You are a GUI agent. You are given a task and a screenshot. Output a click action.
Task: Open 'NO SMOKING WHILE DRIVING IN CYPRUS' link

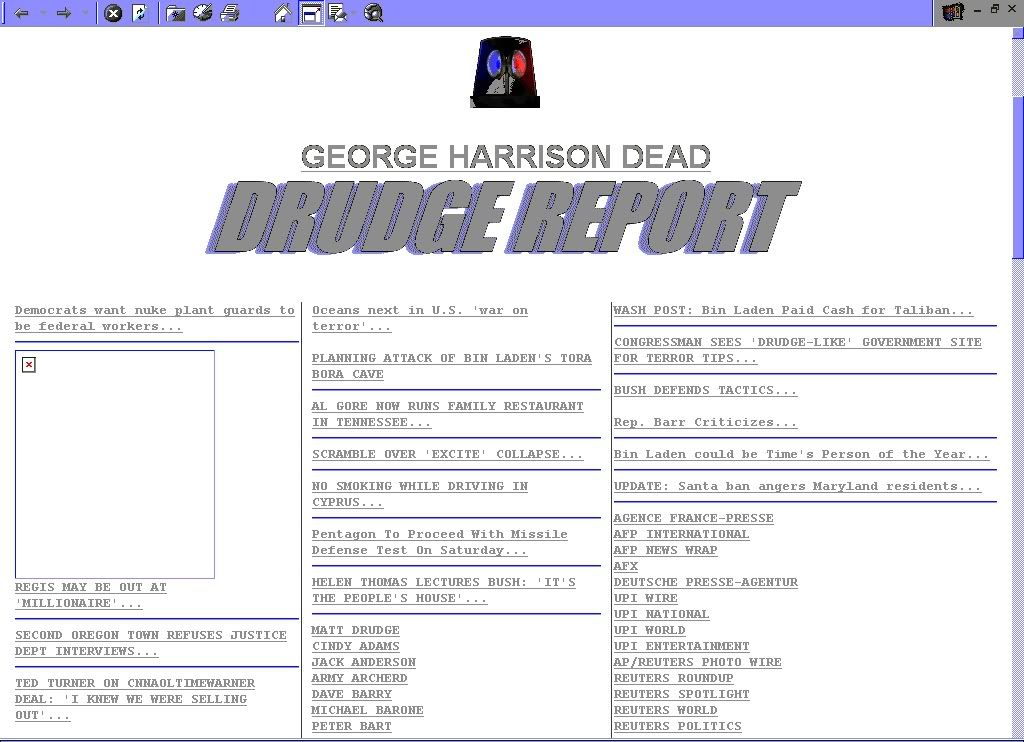click(420, 494)
